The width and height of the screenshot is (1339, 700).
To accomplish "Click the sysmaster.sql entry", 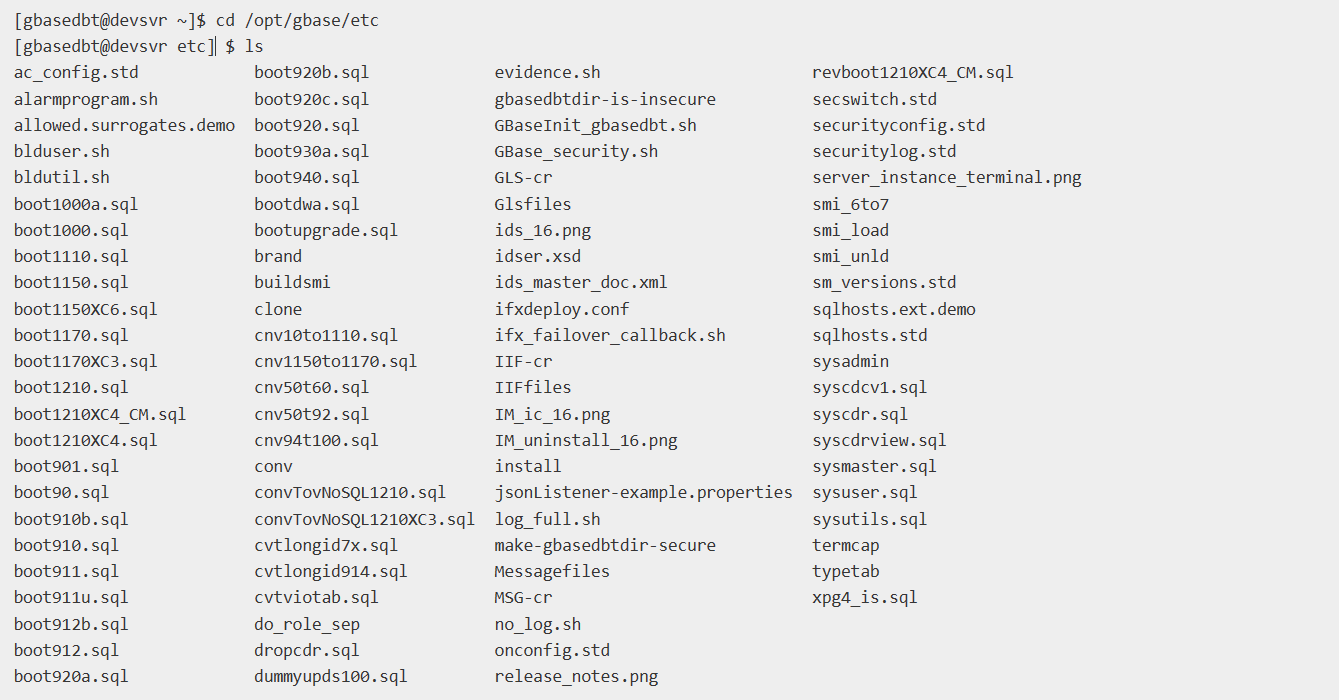I will pyautogui.click(x=875, y=466).
